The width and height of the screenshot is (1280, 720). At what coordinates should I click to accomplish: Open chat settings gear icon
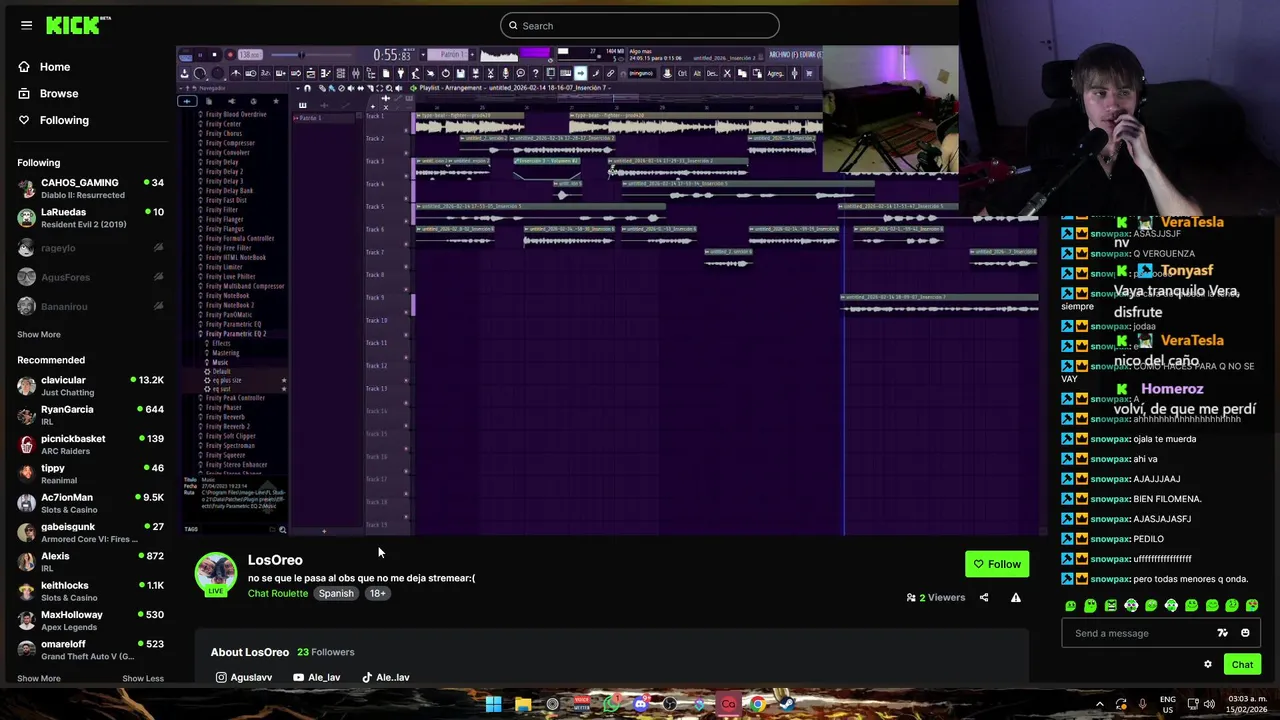pyautogui.click(x=1208, y=664)
